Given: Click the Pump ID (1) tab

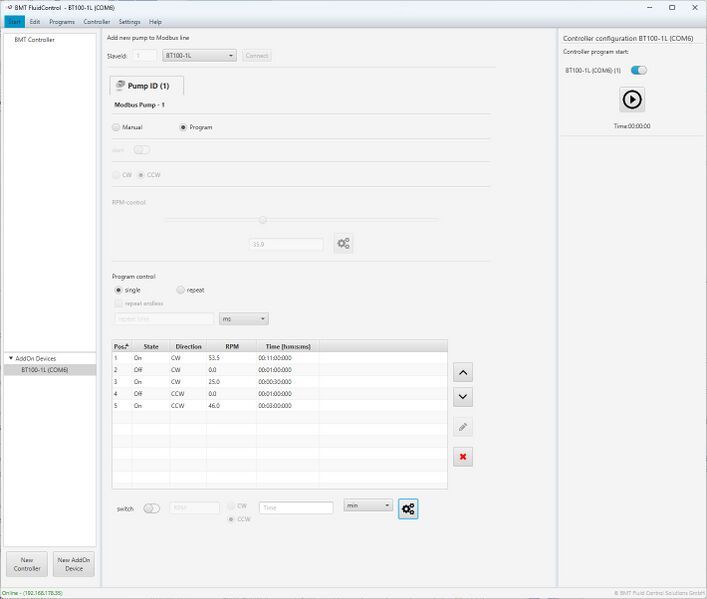Looking at the screenshot, I should pos(147,86).
